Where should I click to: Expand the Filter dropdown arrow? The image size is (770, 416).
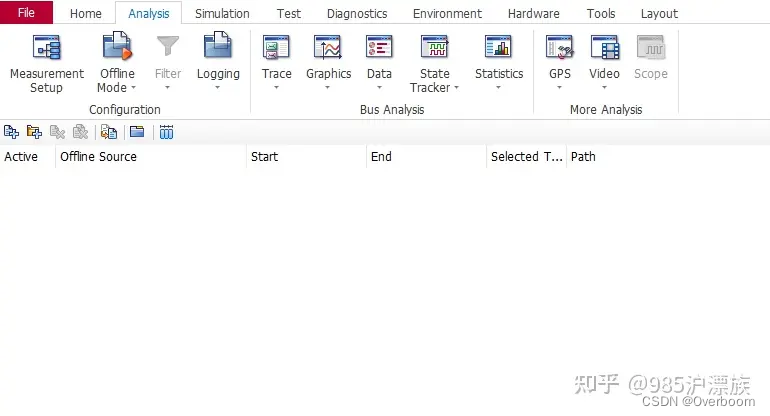tap(167, 87)
